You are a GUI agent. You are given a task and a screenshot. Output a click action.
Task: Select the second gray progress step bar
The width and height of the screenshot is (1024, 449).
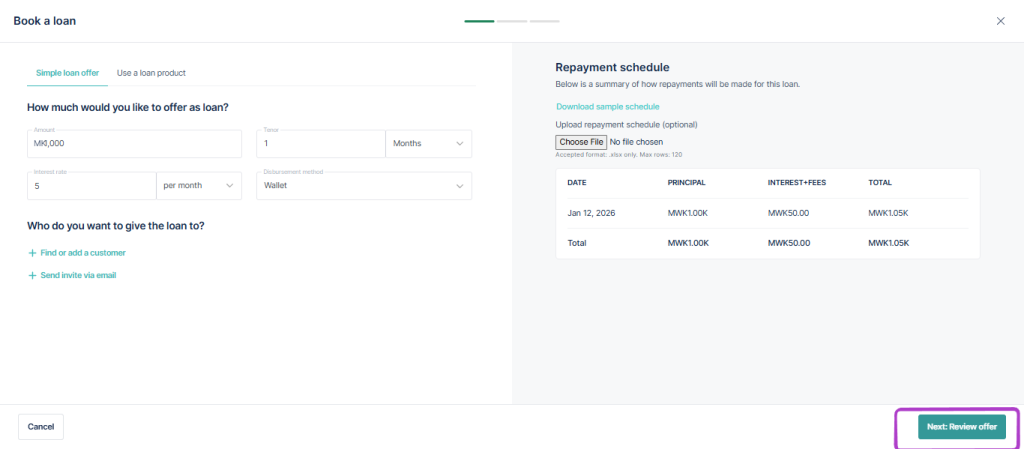pos(512,21)
